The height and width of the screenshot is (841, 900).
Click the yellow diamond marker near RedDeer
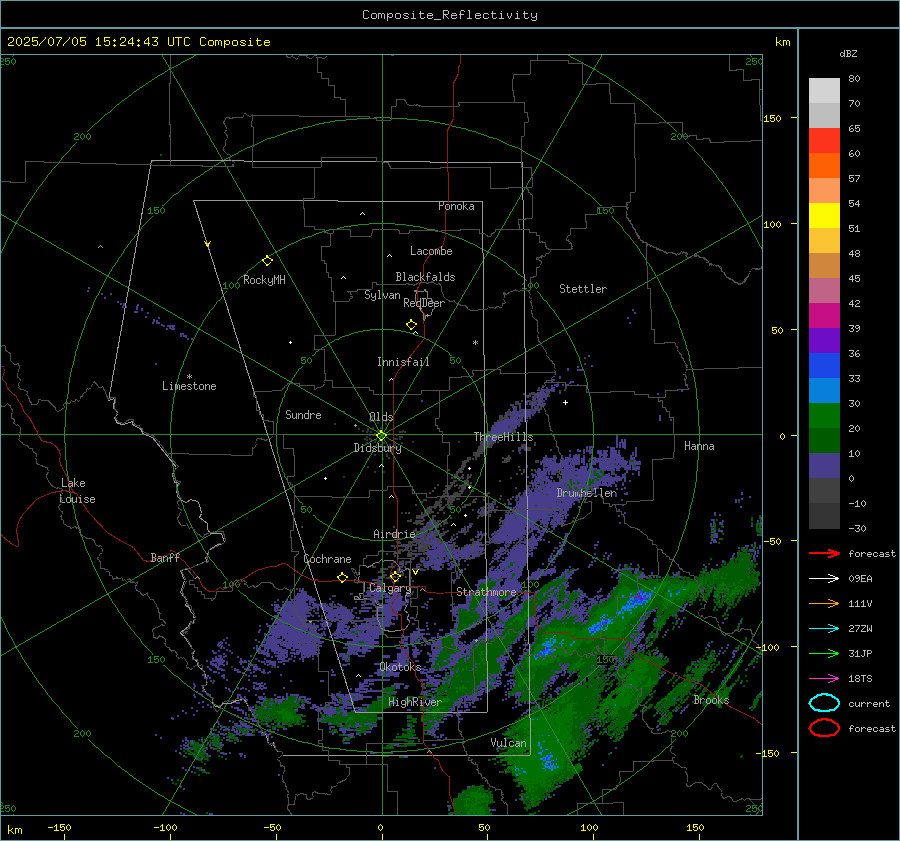click(411, 325)
